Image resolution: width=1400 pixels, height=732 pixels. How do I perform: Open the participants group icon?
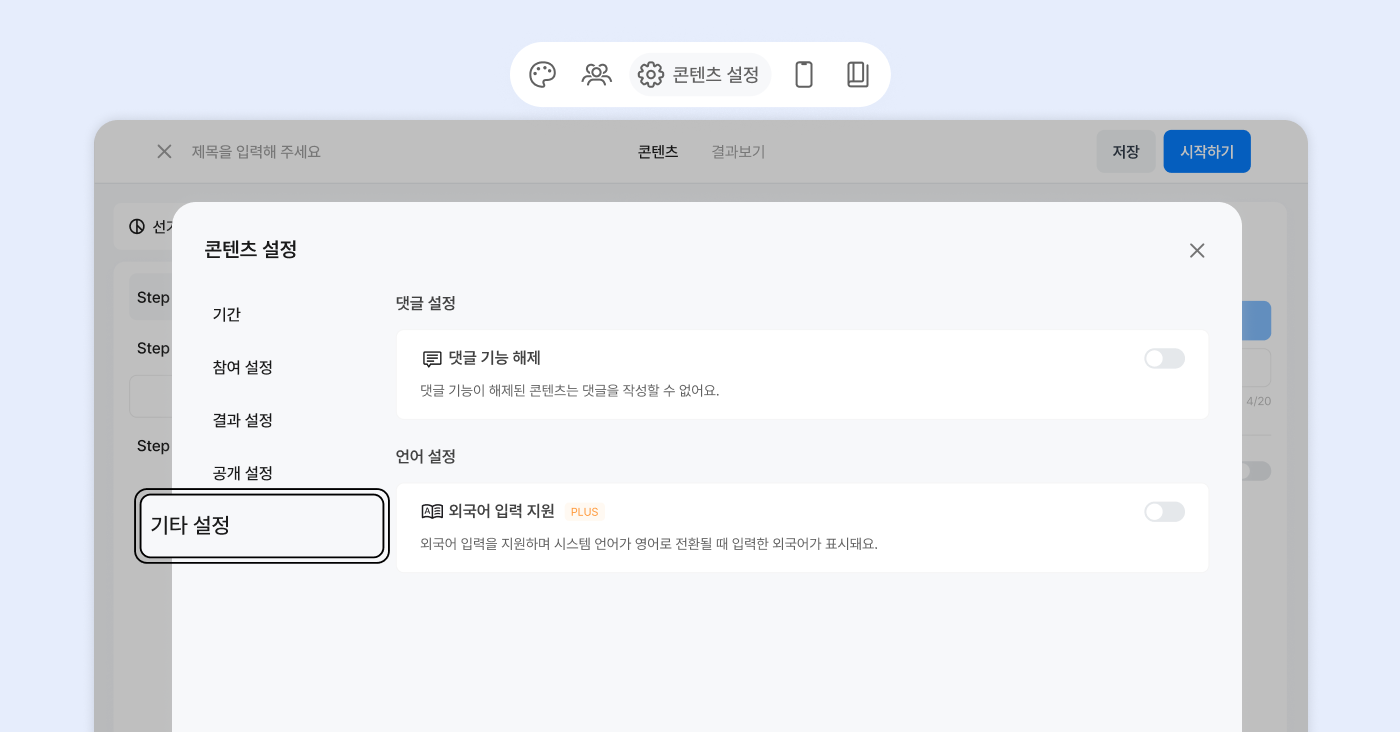pyautogui.click(x=597, y=75)
